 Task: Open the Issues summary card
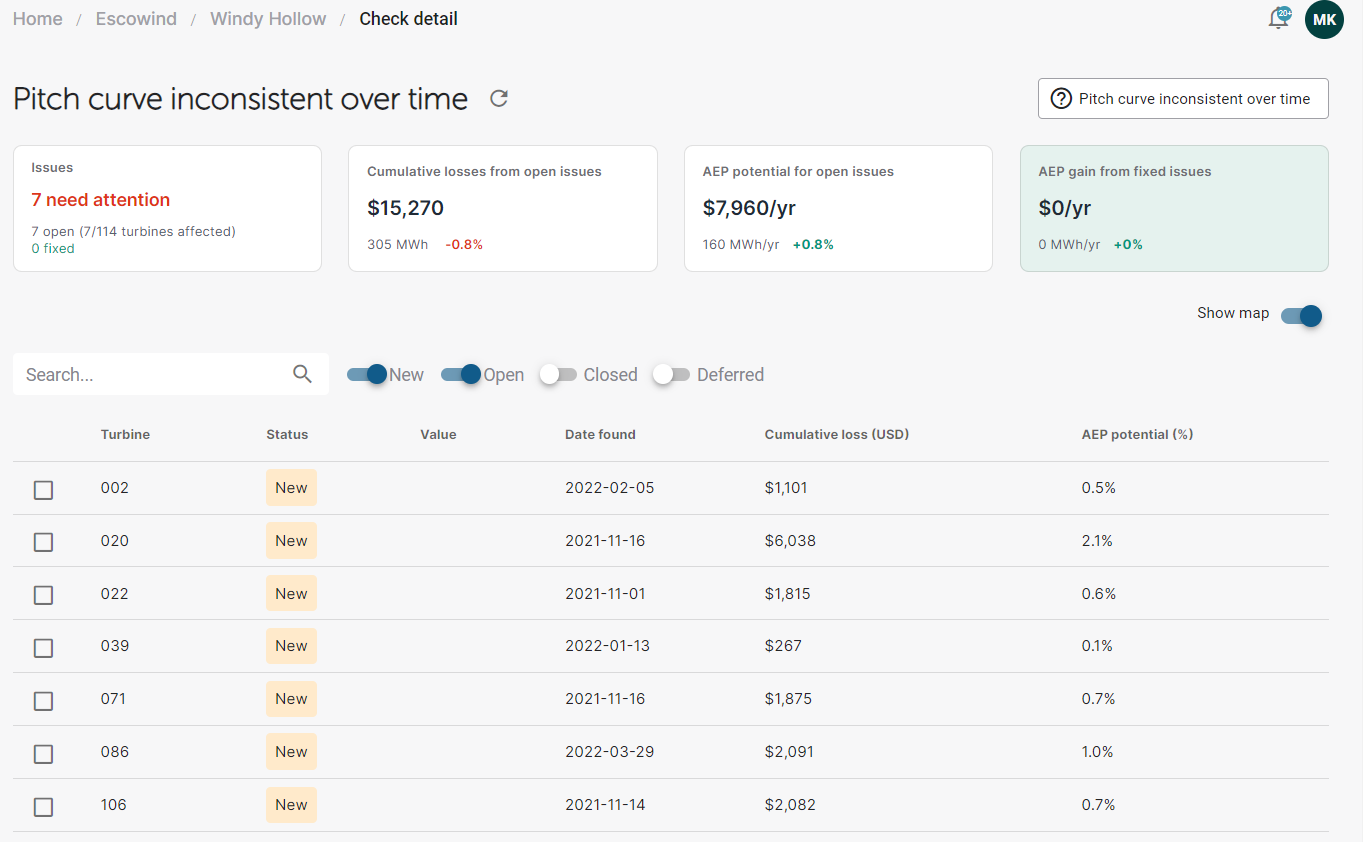coord(167,209)
